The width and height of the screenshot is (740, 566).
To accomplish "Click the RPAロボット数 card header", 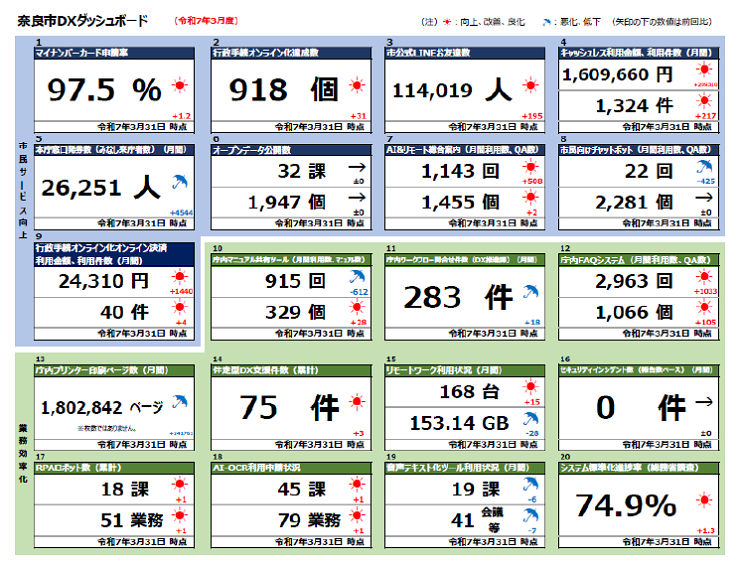I will [114, 468].
